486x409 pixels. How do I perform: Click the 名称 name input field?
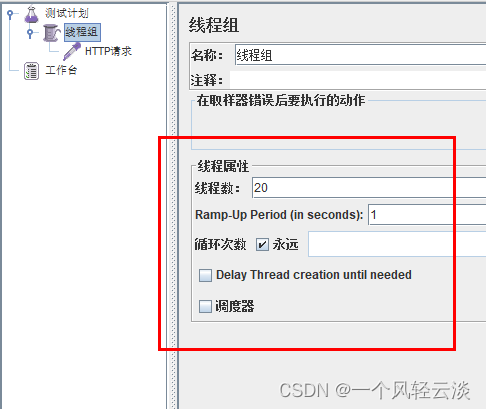pyautogui.click(x=360, y=55)
